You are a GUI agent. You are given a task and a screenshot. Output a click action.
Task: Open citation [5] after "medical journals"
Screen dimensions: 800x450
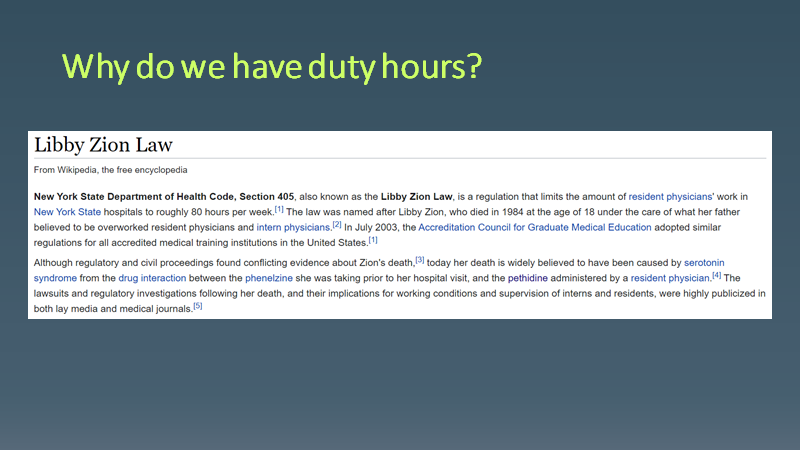198,304
